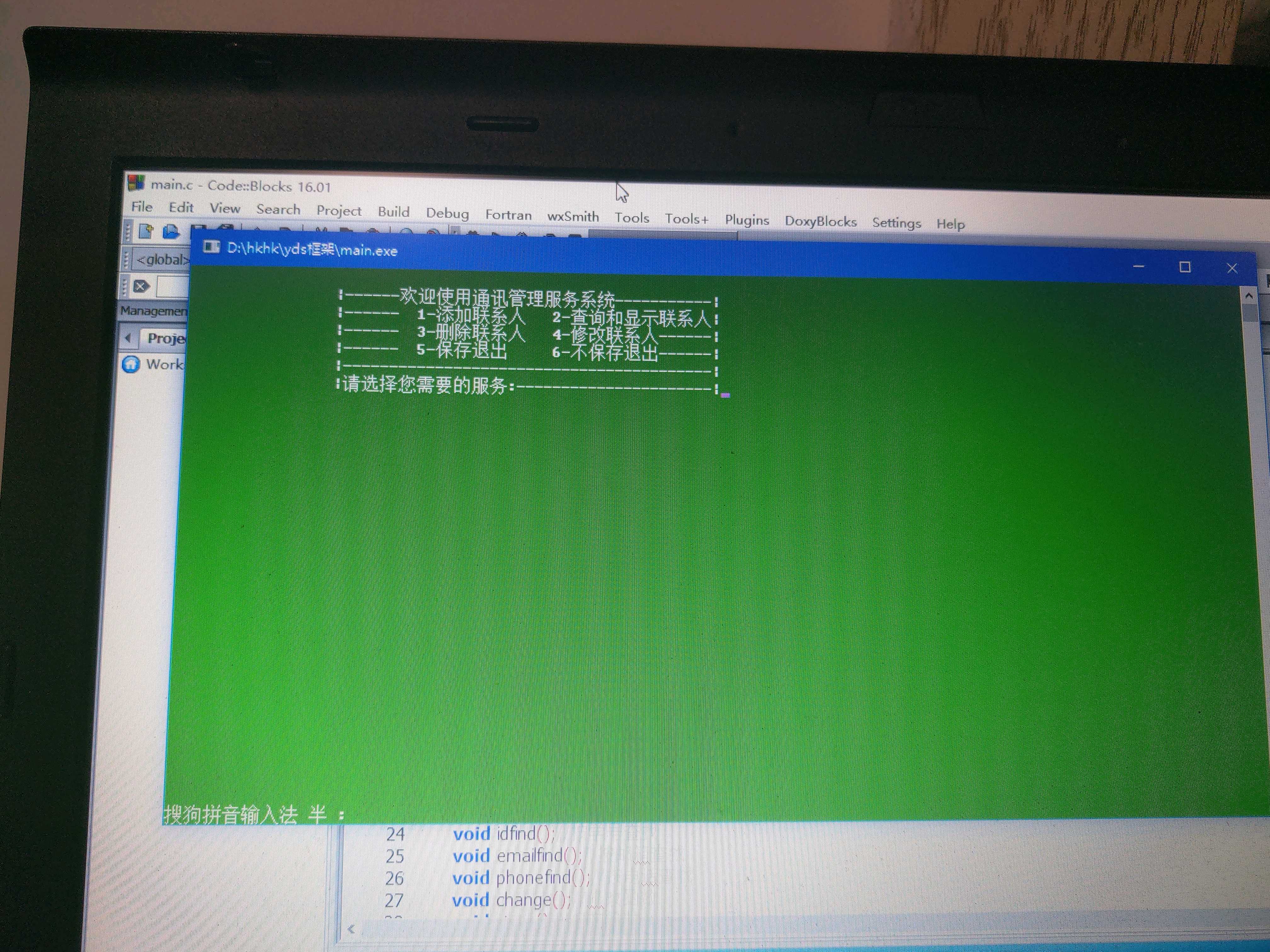Click the console window icon beside the main.exe title
This screenshot has width=1270, height=952.
[x=211, y=247]
